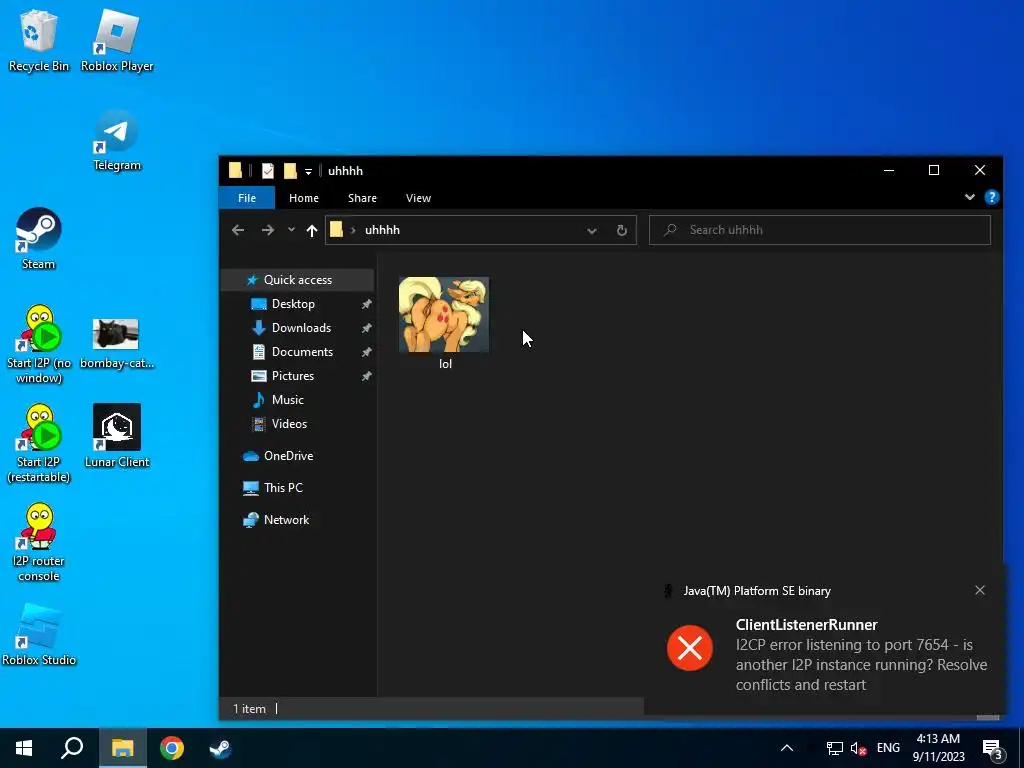The width and height of the screenshot is (1024, 768).
Task: Launch Roblox Player from the desktop
Action: click(117, 40)
